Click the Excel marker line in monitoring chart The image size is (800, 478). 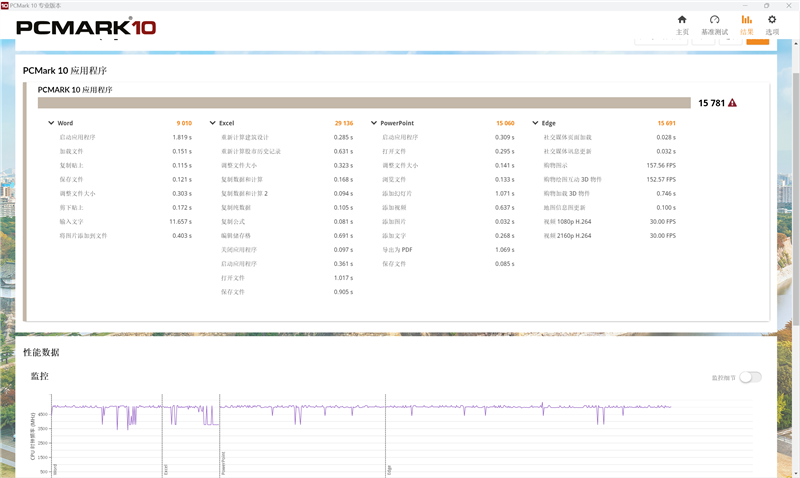pos(162,435)
